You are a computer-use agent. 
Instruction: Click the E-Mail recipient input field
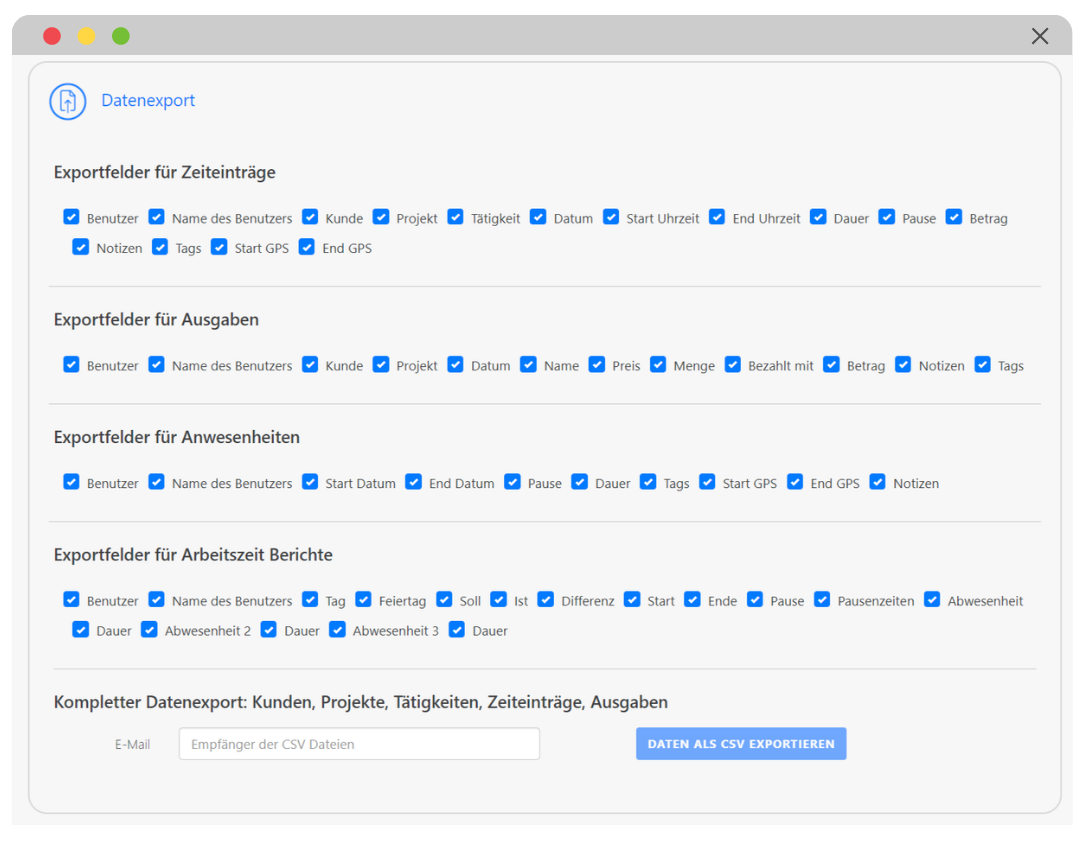point(359,744)
